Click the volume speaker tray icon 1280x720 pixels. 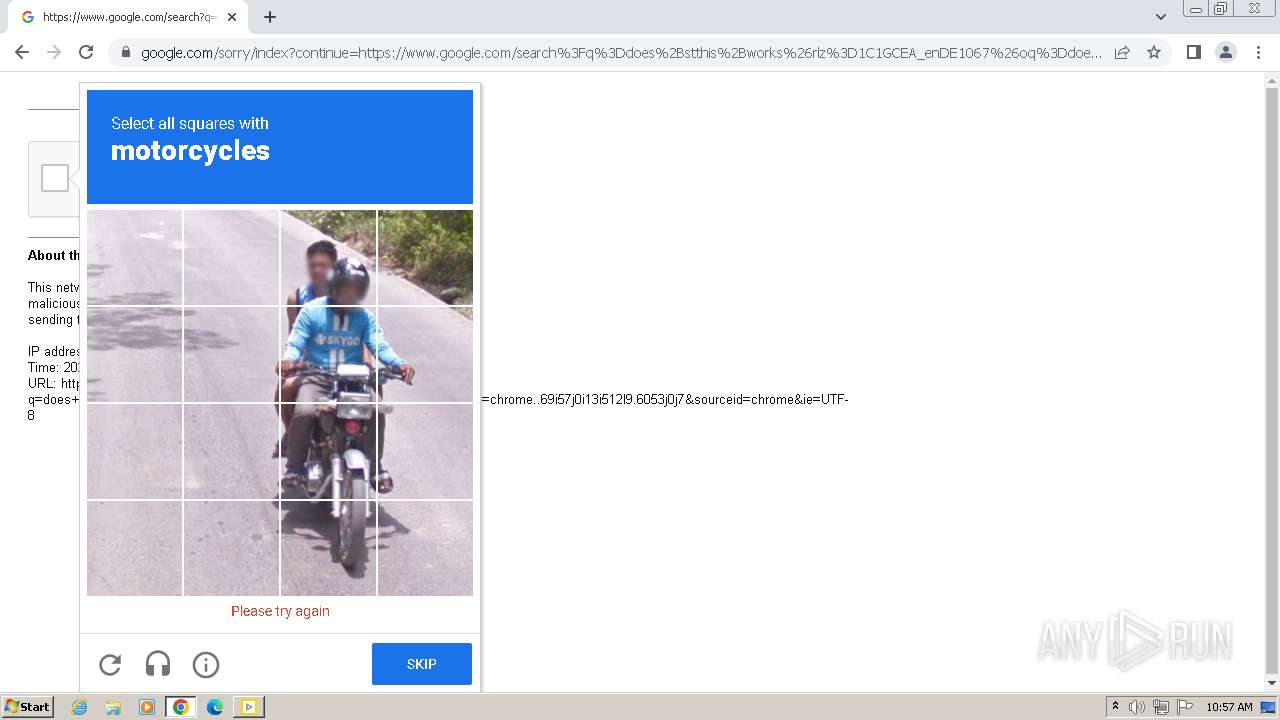point(1137,707)
